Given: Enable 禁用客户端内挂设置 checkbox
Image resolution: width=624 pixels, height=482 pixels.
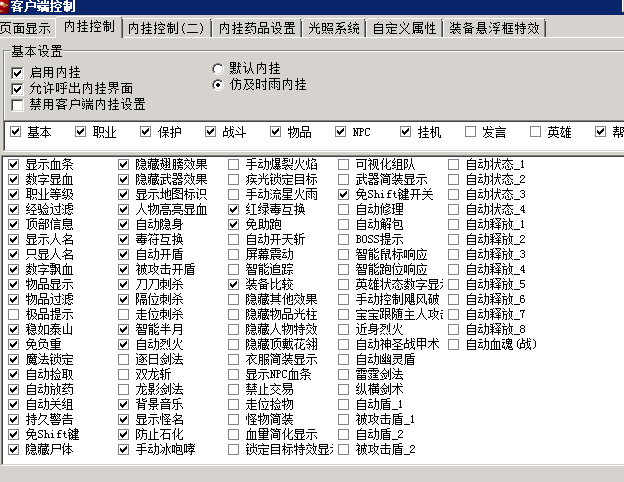Looking at the screenshot, I should click(x=17, y=105).
